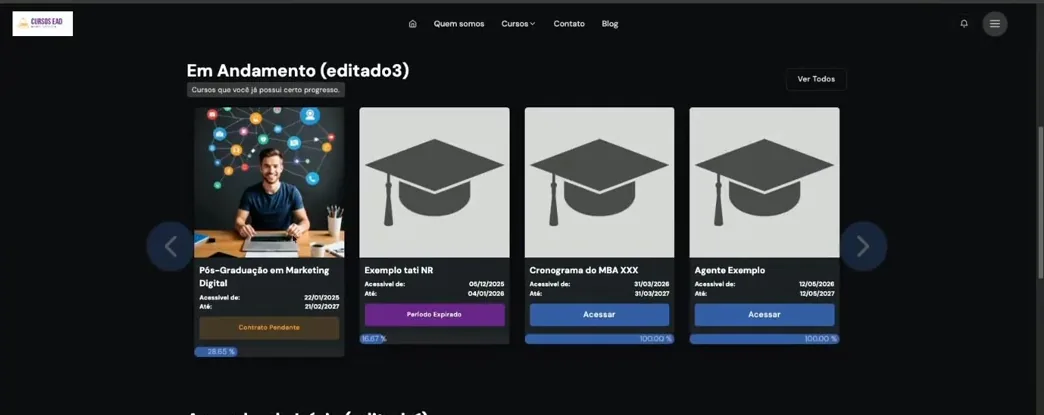Open the Contato menu item
Image resolution: width=1044 pixels, height=415 pixels.
point(569,24)
